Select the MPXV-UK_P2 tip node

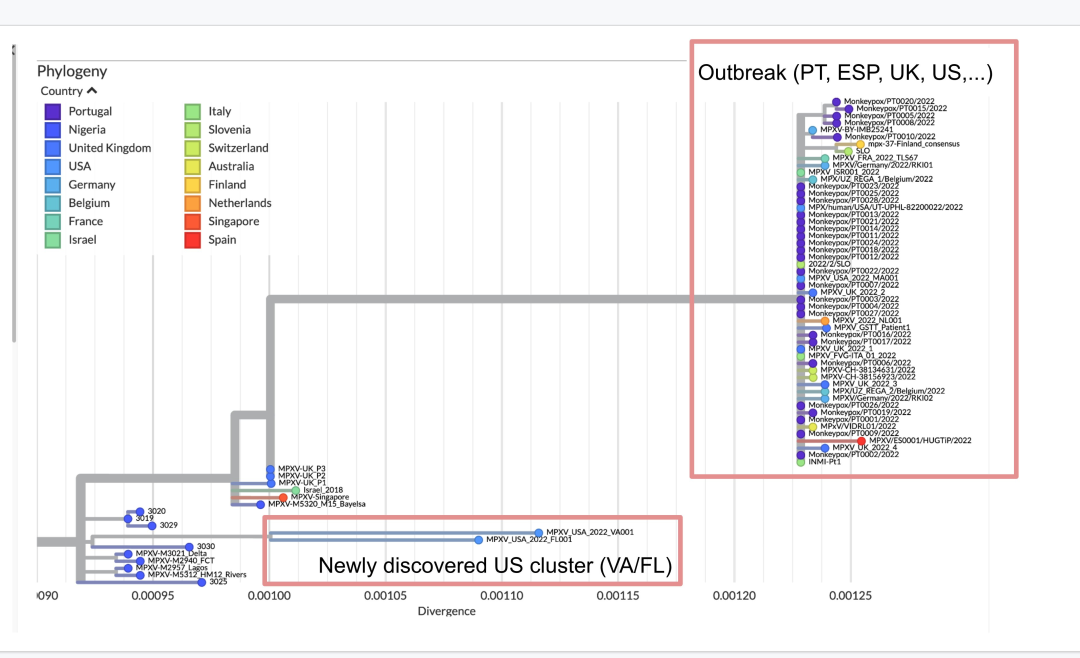(271, 476)
